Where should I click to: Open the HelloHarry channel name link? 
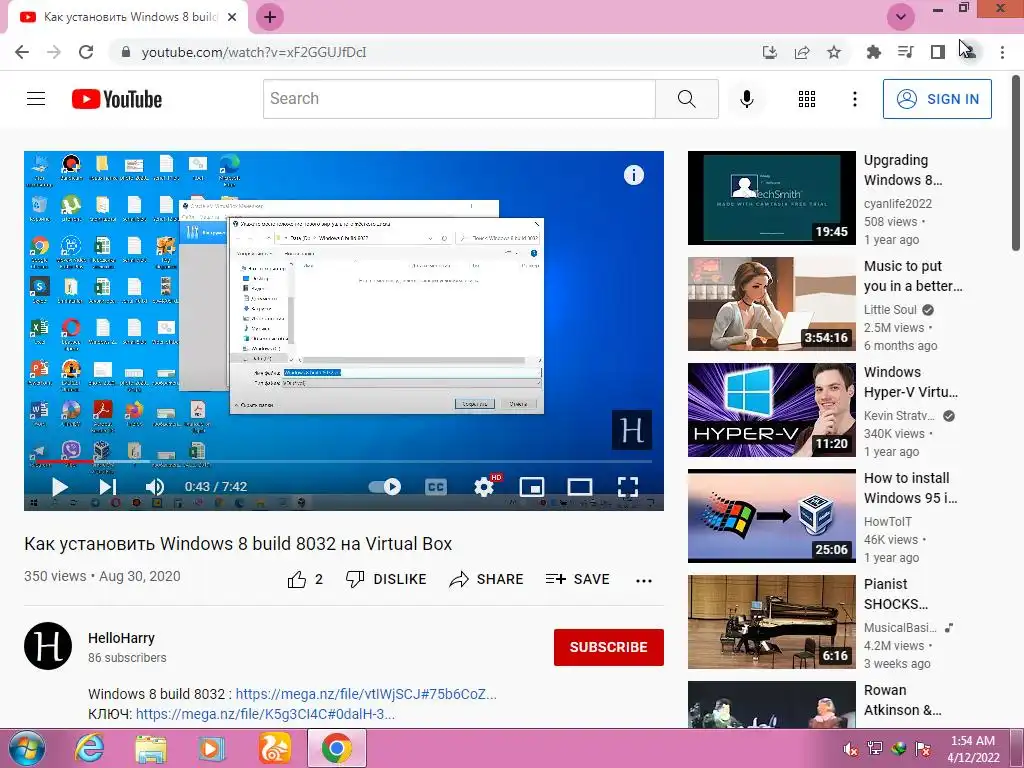[x=121, y=638]
